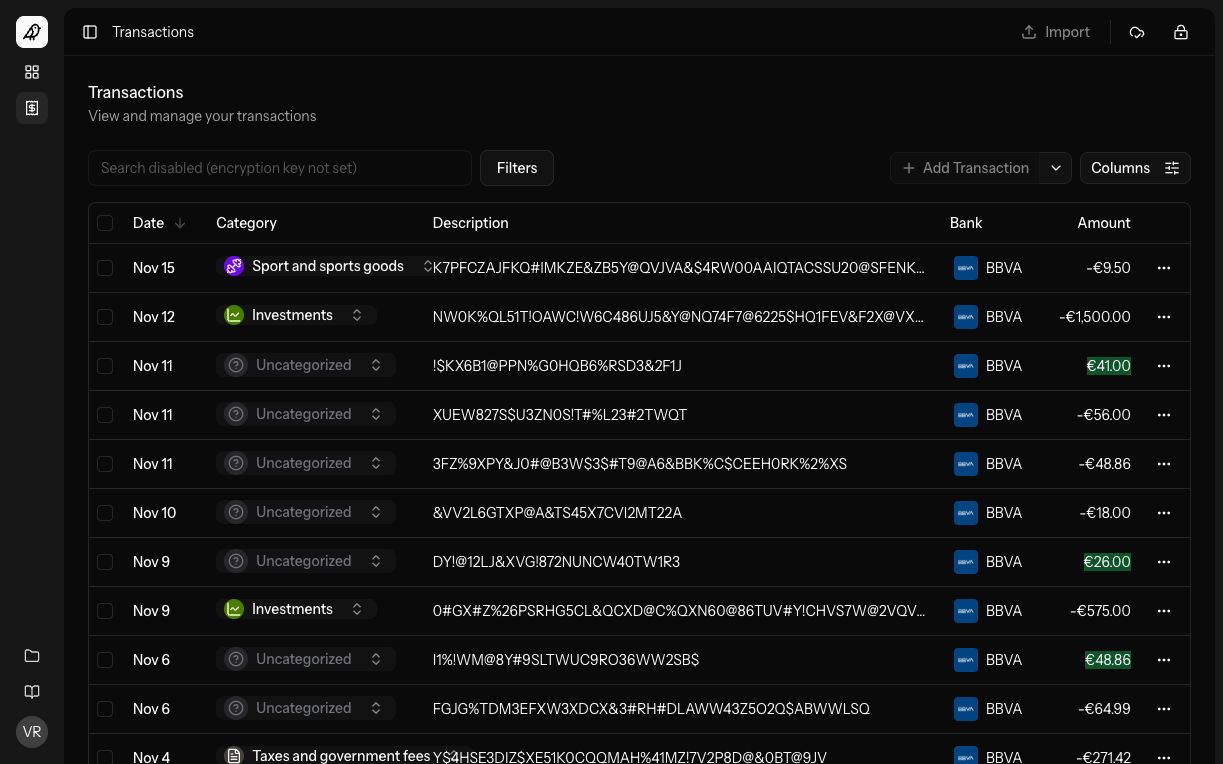Click the bird logo at the top left
1223x764 pixels.
coord(31,31)
